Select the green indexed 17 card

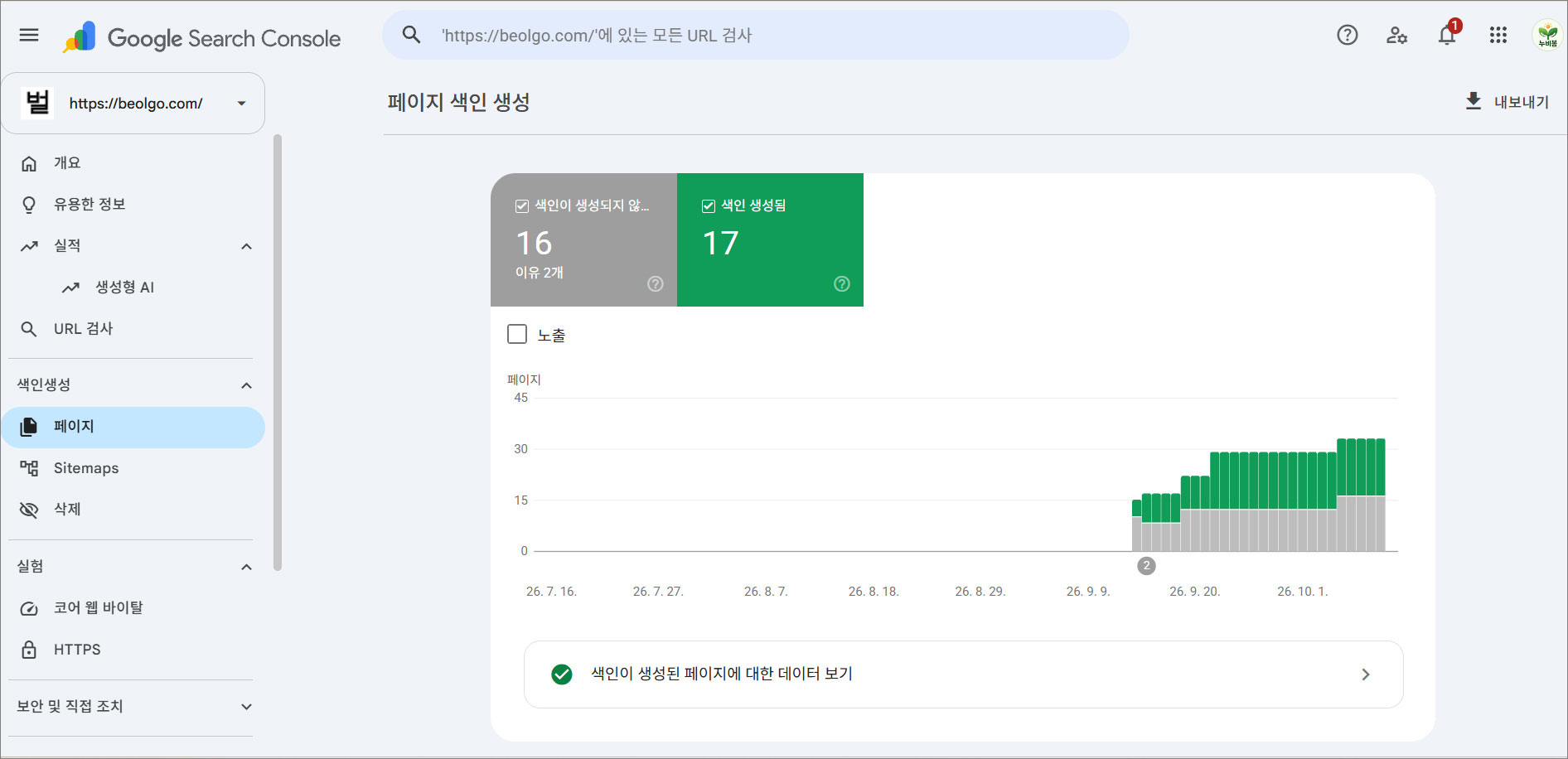[x=770, y=239]
